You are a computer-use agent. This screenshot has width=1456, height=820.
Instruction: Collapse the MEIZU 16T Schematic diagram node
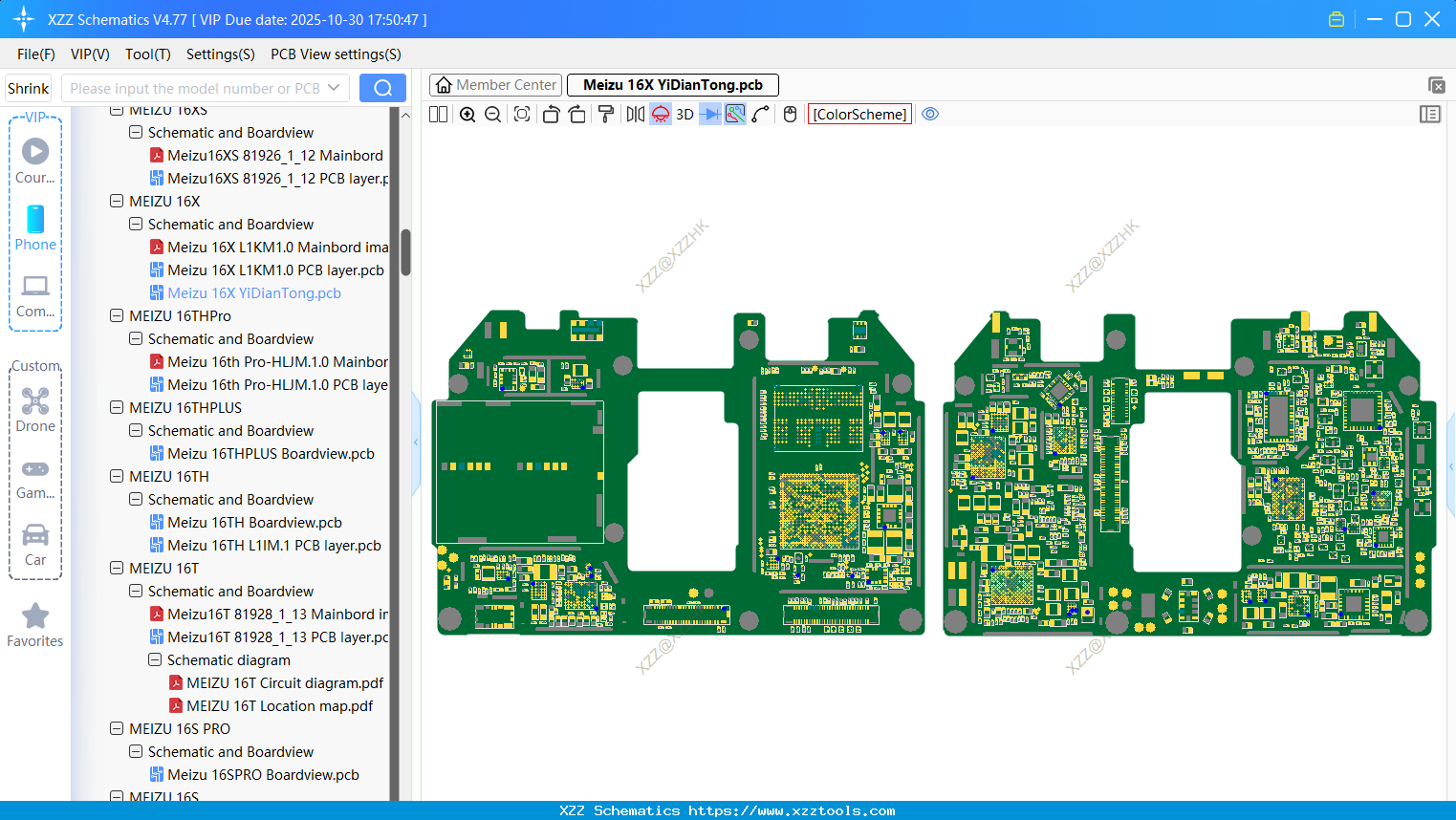click(155, 660)
